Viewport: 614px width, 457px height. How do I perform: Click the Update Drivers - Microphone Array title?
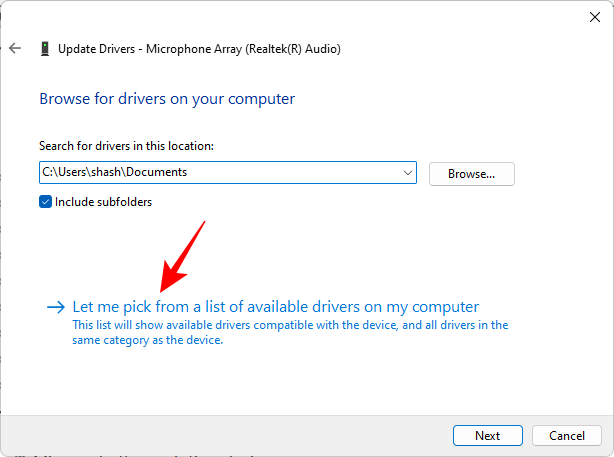point(199,49)
